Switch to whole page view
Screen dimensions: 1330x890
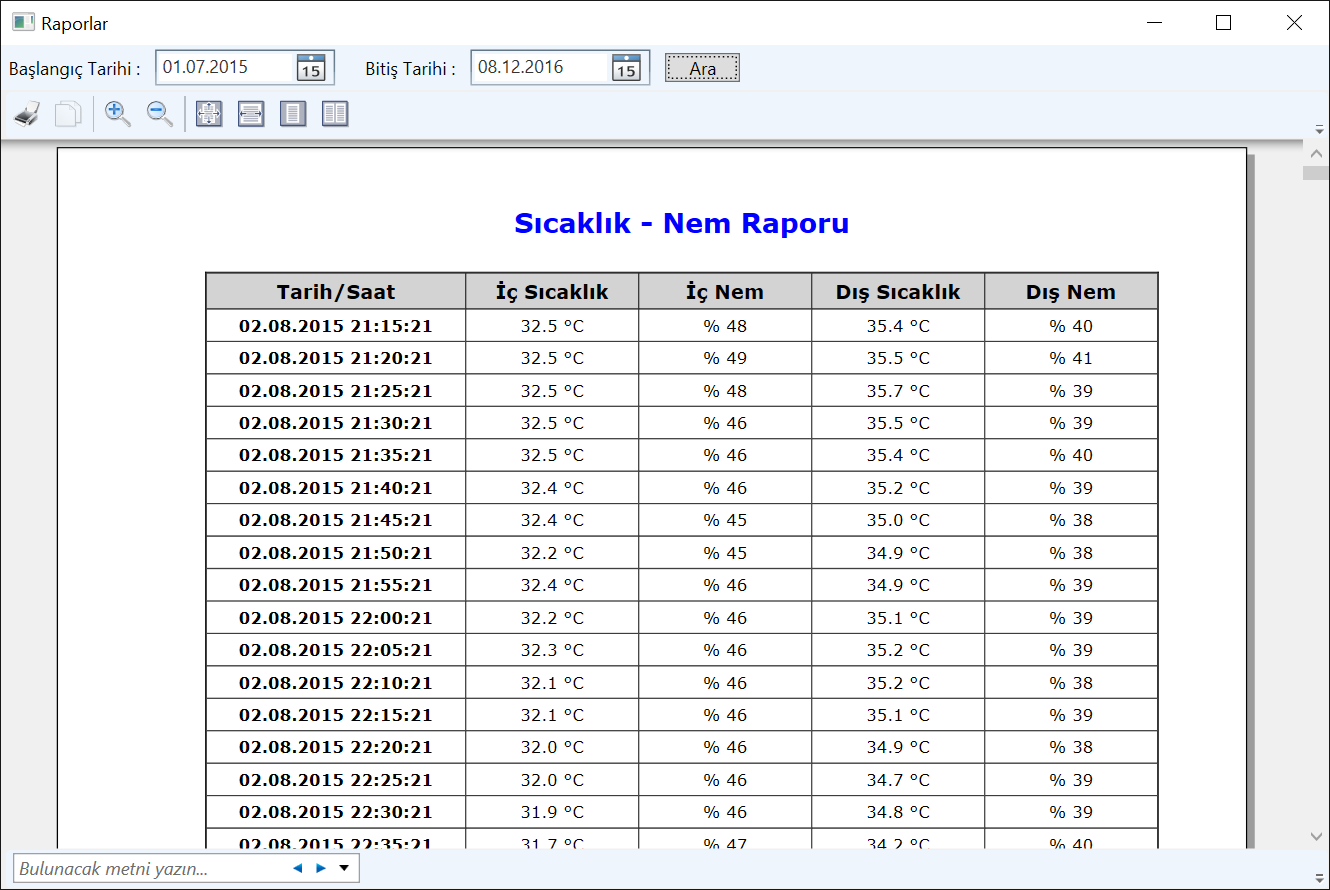[293, 114]
